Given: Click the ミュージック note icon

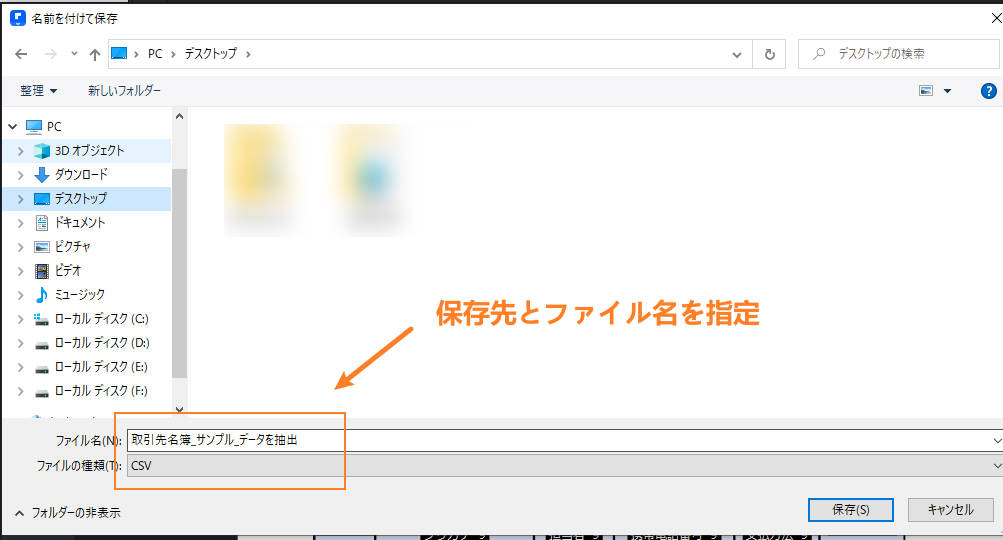Looking at the screenshot, I should coord(42,295).
